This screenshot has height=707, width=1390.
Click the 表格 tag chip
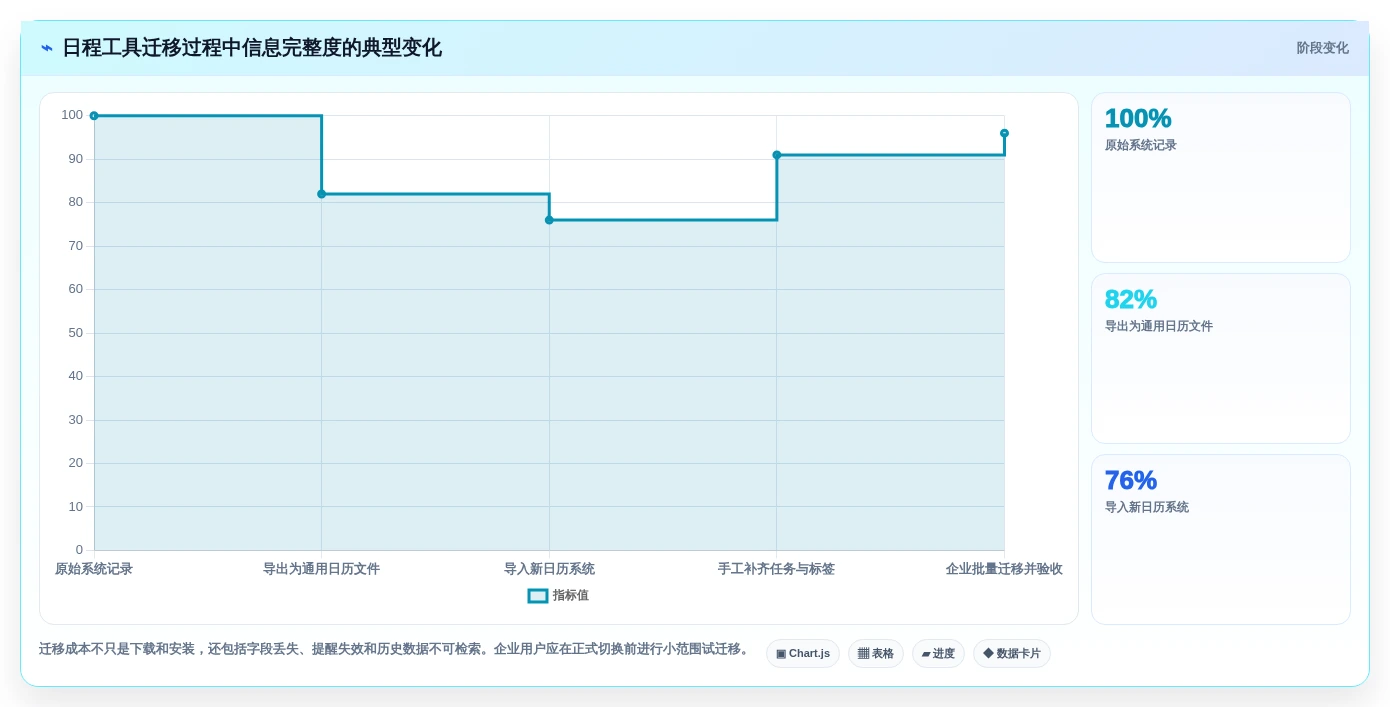(876, 653)
